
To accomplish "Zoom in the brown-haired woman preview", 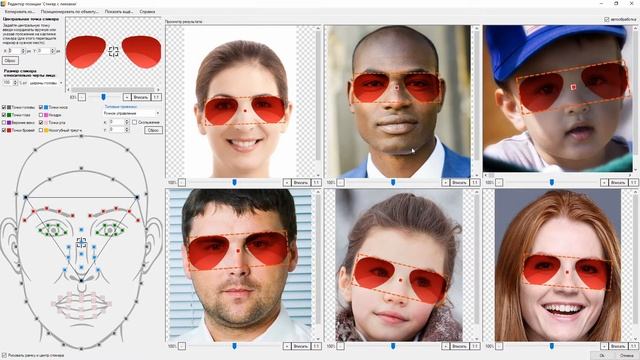I will (x=287, y=182).
